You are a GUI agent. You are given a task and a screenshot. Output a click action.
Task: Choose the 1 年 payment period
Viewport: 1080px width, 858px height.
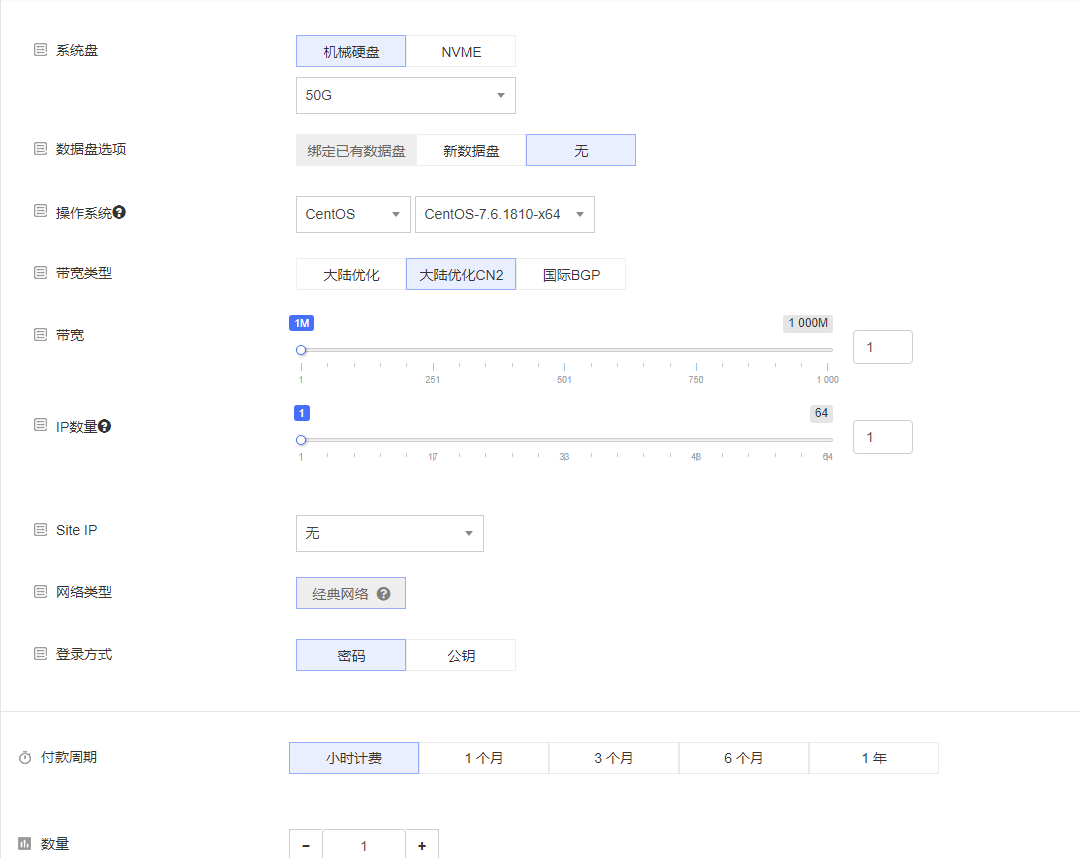click(x=873, y=759)
